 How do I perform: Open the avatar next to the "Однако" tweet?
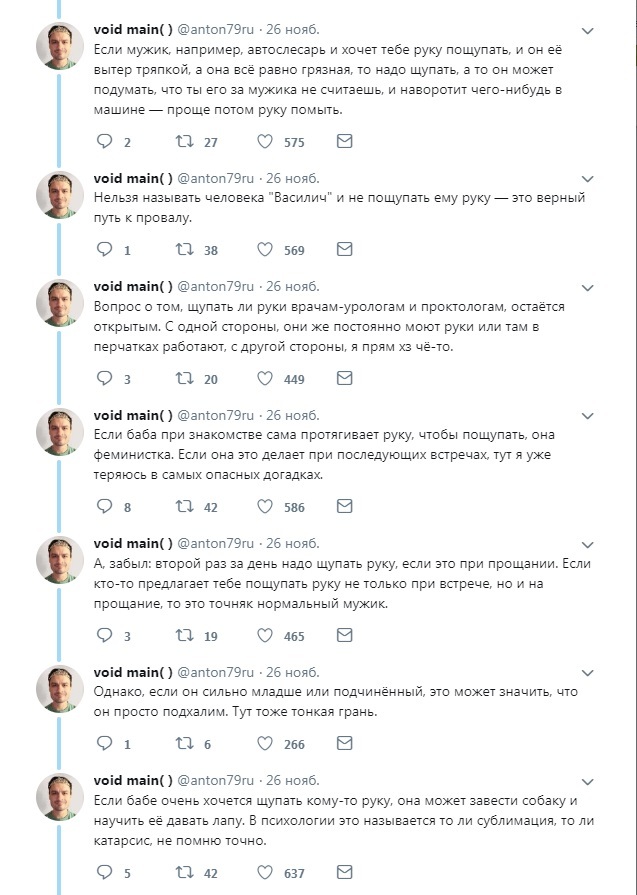(x=60, y=689)
